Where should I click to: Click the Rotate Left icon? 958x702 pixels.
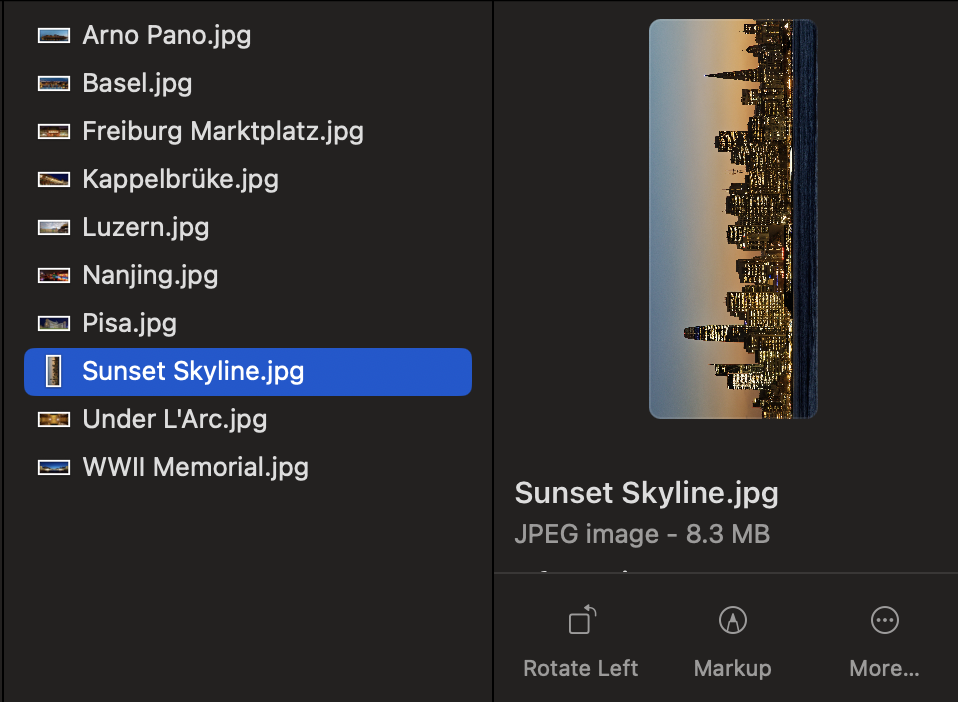coord(581,621)
